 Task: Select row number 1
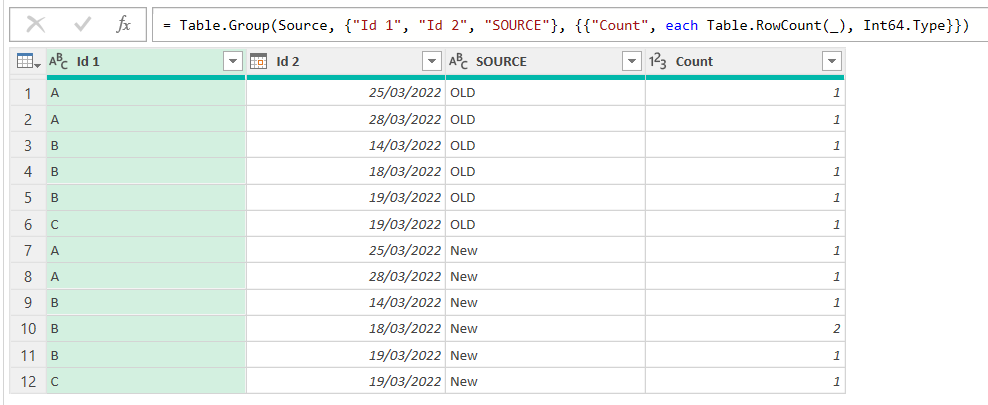[28, 94]
